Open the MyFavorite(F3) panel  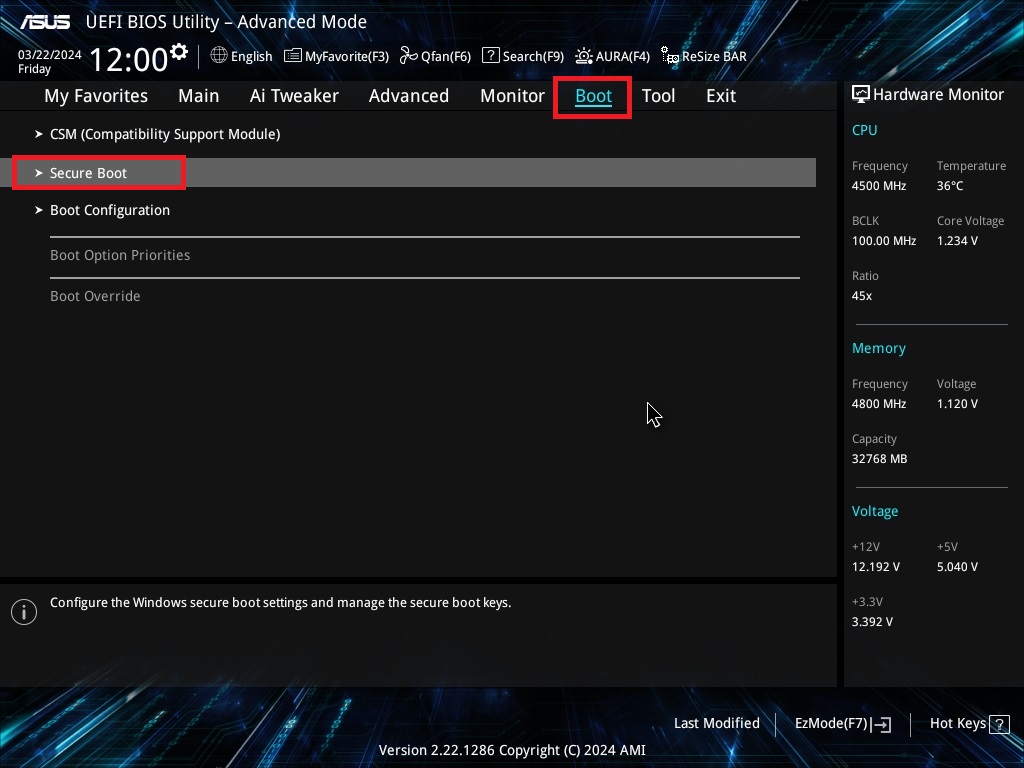336,56
